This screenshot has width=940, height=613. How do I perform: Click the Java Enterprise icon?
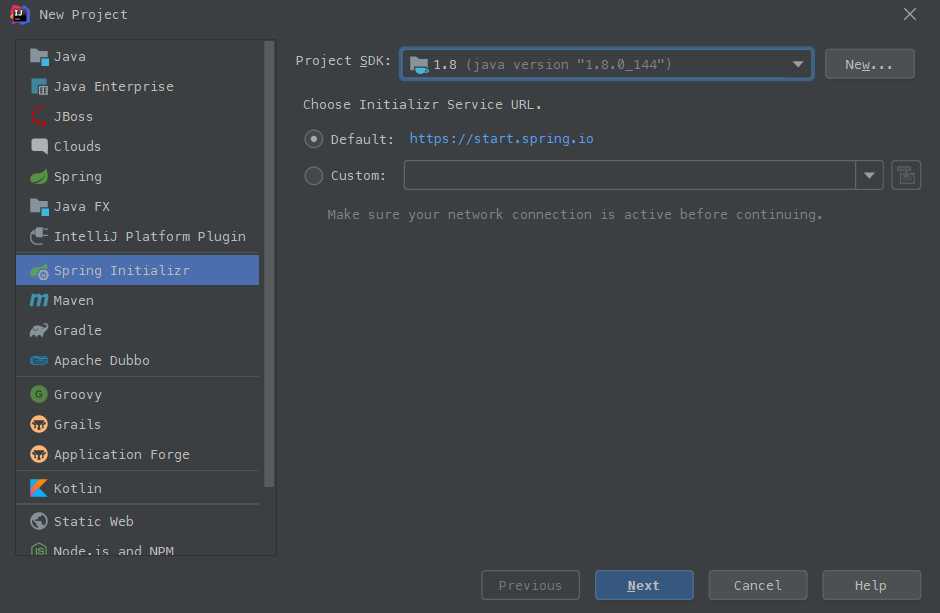39,87
